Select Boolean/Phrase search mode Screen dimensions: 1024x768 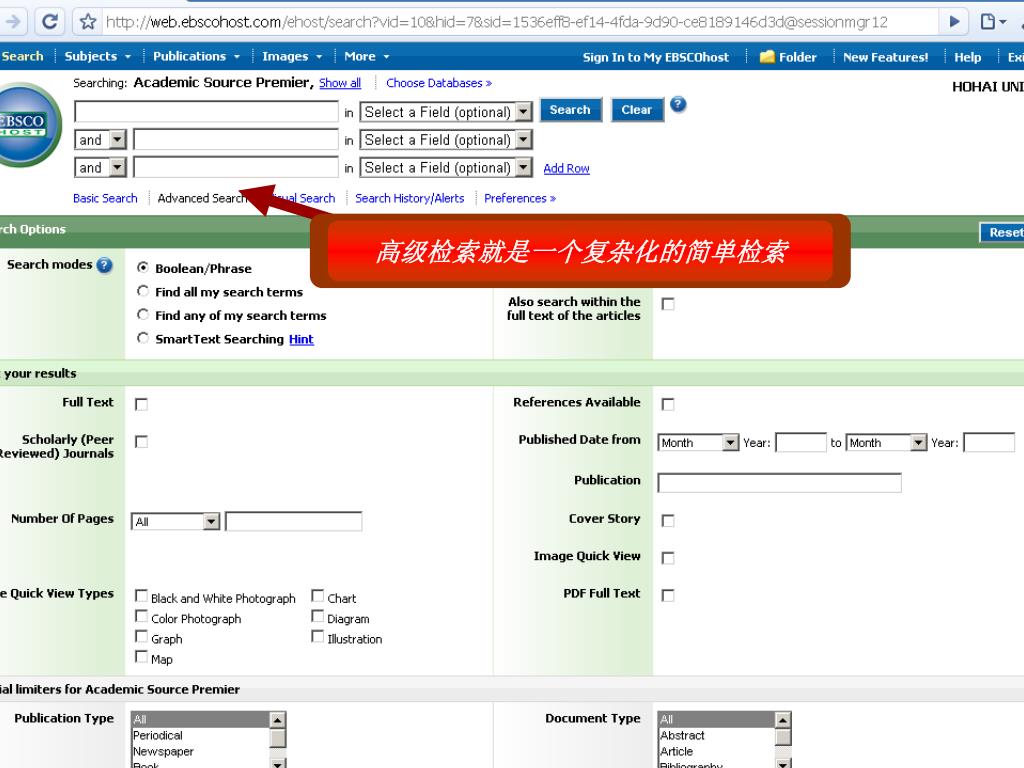142,267
